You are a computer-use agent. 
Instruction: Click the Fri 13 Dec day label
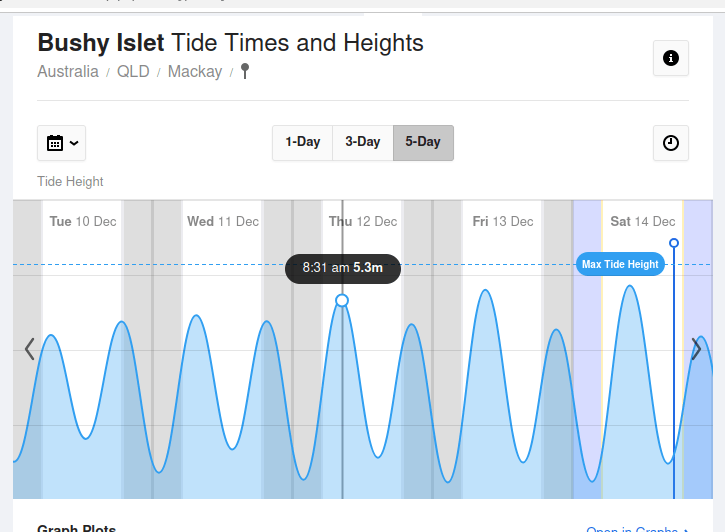[503, 221]
